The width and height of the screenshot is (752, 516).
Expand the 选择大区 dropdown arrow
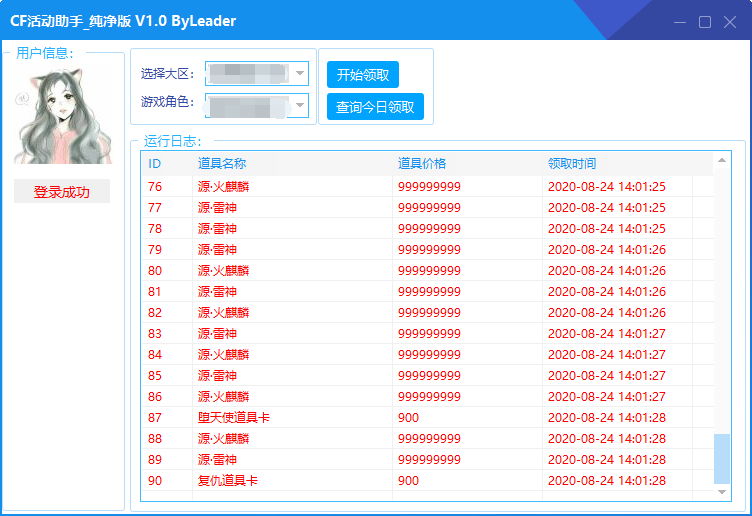pos(299,73)
